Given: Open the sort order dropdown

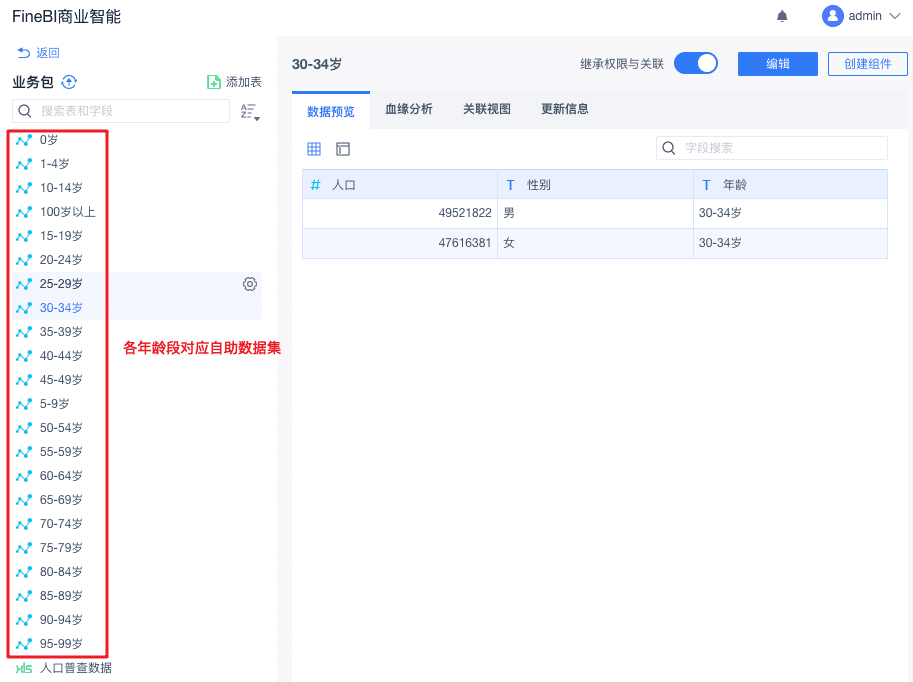Looking at the screenshot, I should tap(250, 111).
